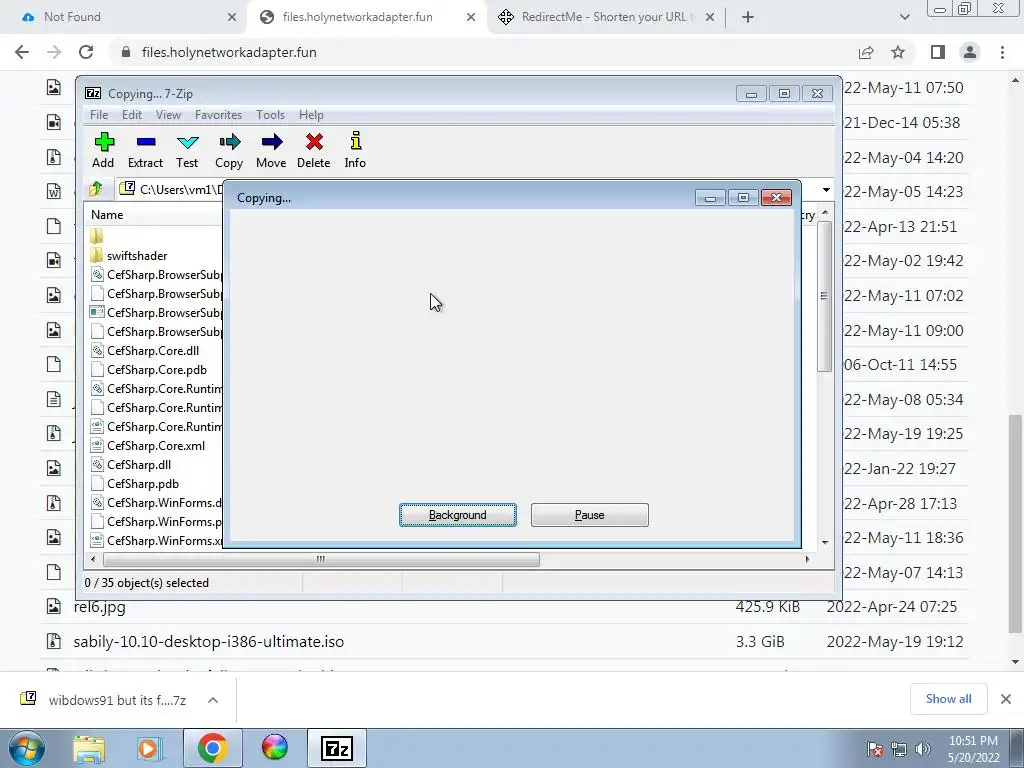The width and height of the screenshot is (1024, 768).
Task: Open the Edit menu in 7-Zip
Action: pyautogui.click(x=131, y=115)
